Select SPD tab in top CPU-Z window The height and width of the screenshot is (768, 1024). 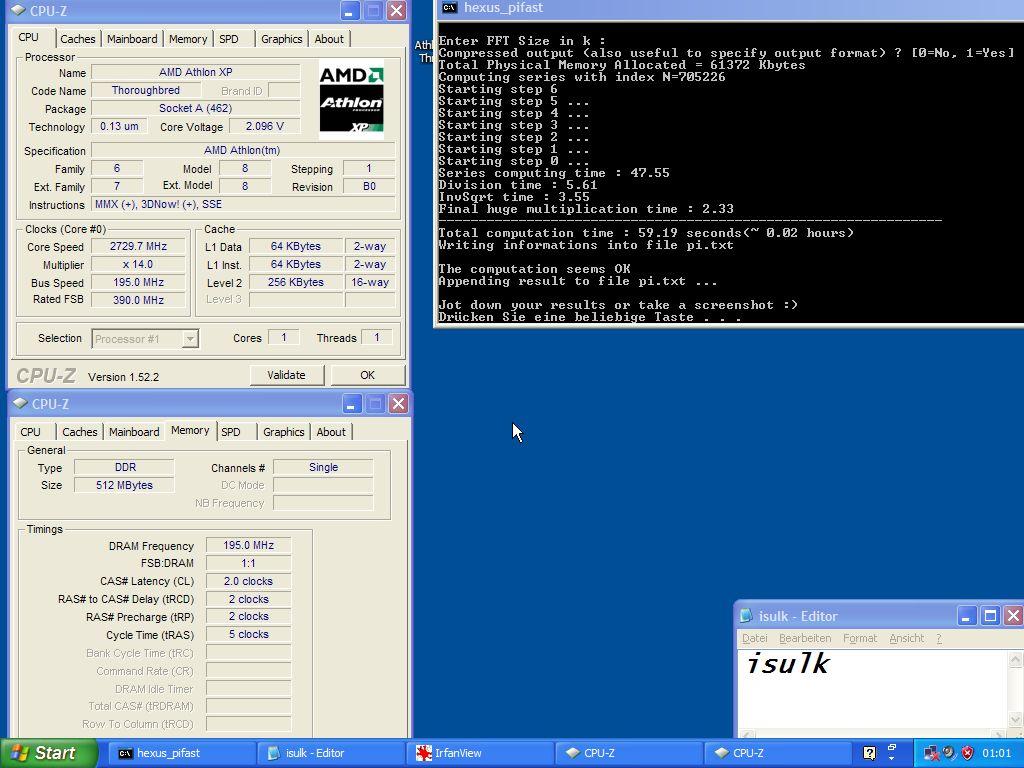229,39
